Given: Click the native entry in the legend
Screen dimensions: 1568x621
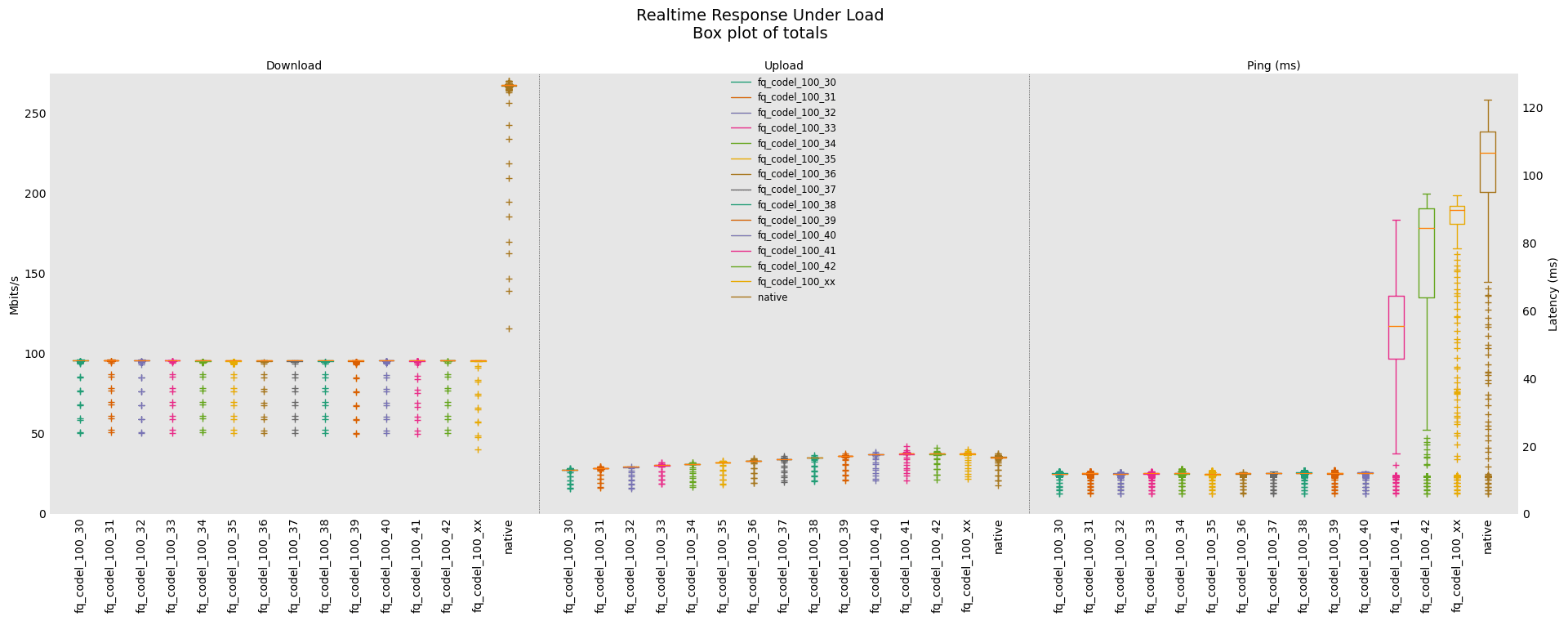Looking at the screenshot, I should click(x=772, y=297).
